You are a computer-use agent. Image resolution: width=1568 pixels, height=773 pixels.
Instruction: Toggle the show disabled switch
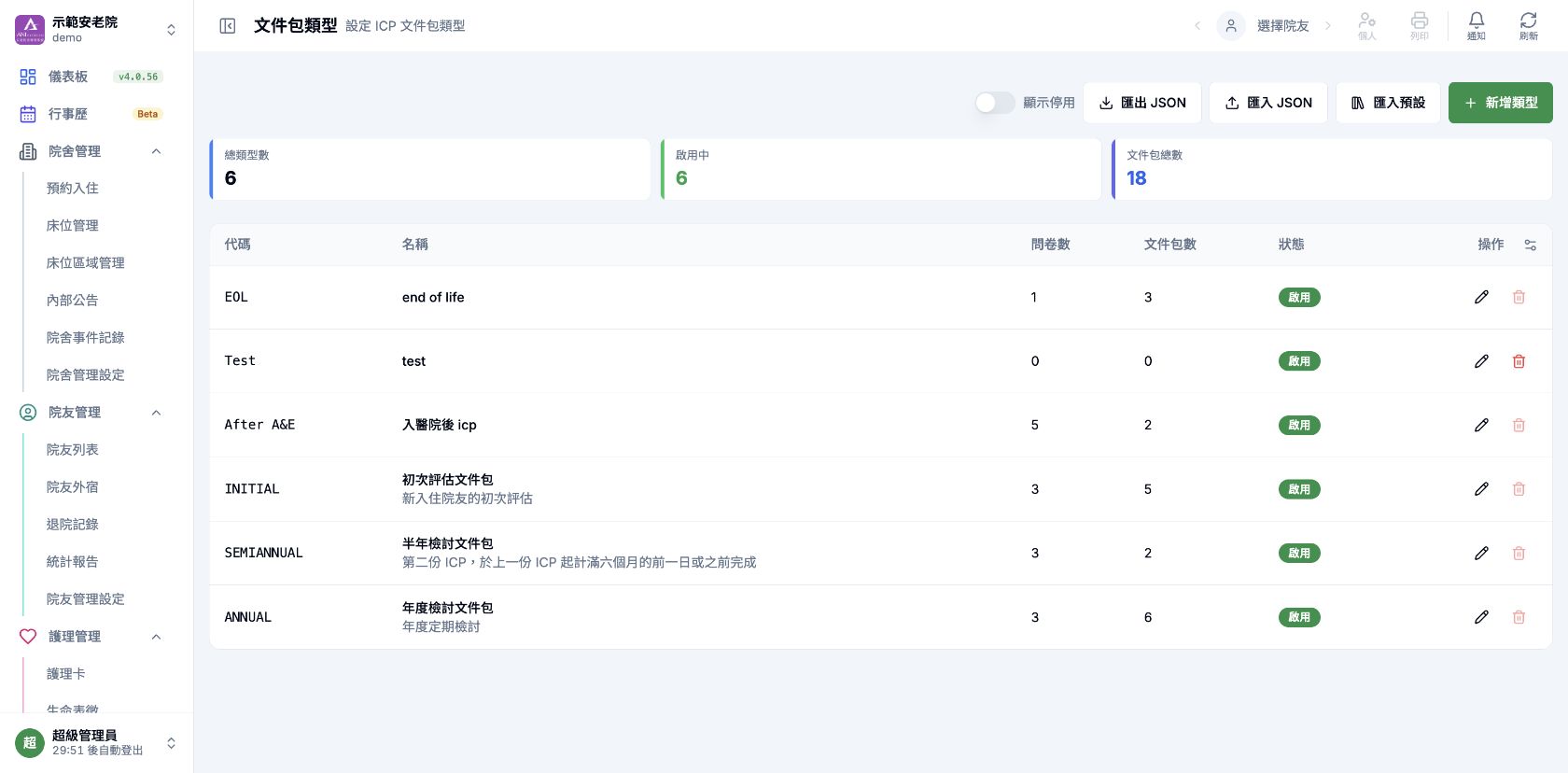coord(995,103)
